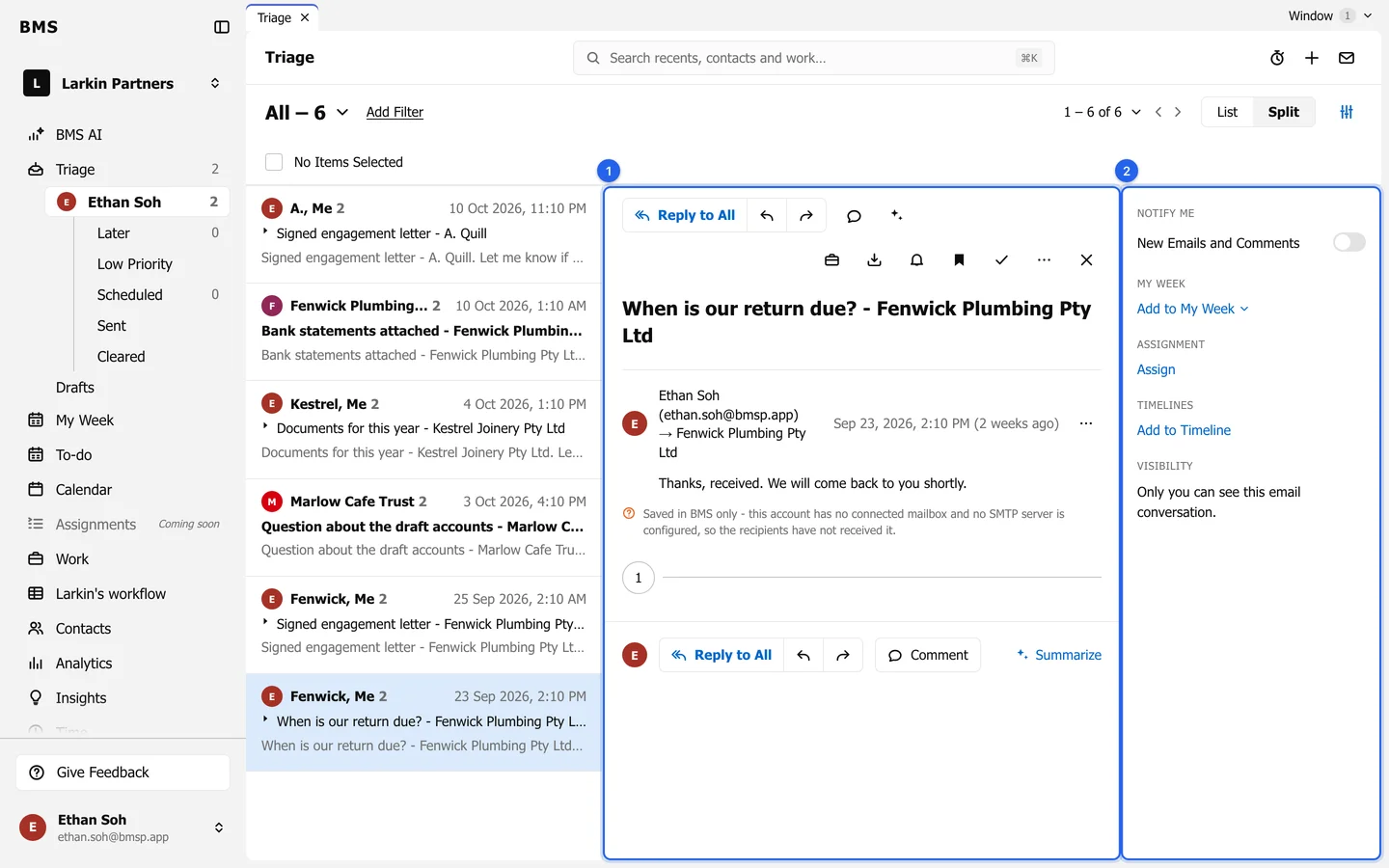Viewport: 1389px width, 868px height.
Task: Click Add to Timeline link
Action: click(x=1184, y=430)
